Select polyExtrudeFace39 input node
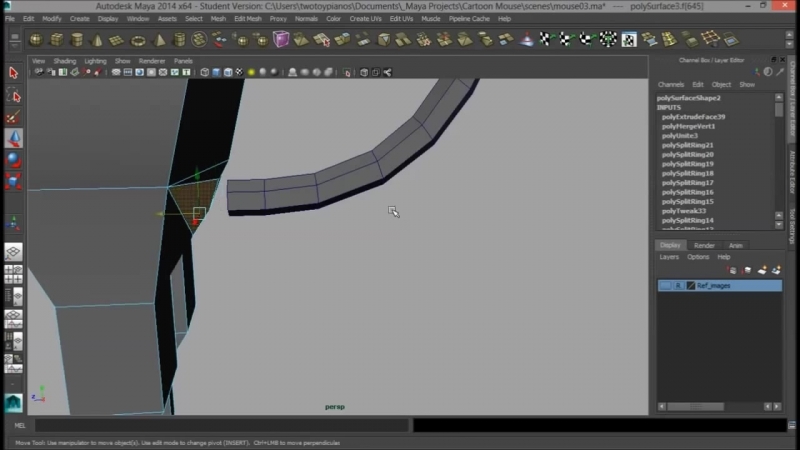 693,117
